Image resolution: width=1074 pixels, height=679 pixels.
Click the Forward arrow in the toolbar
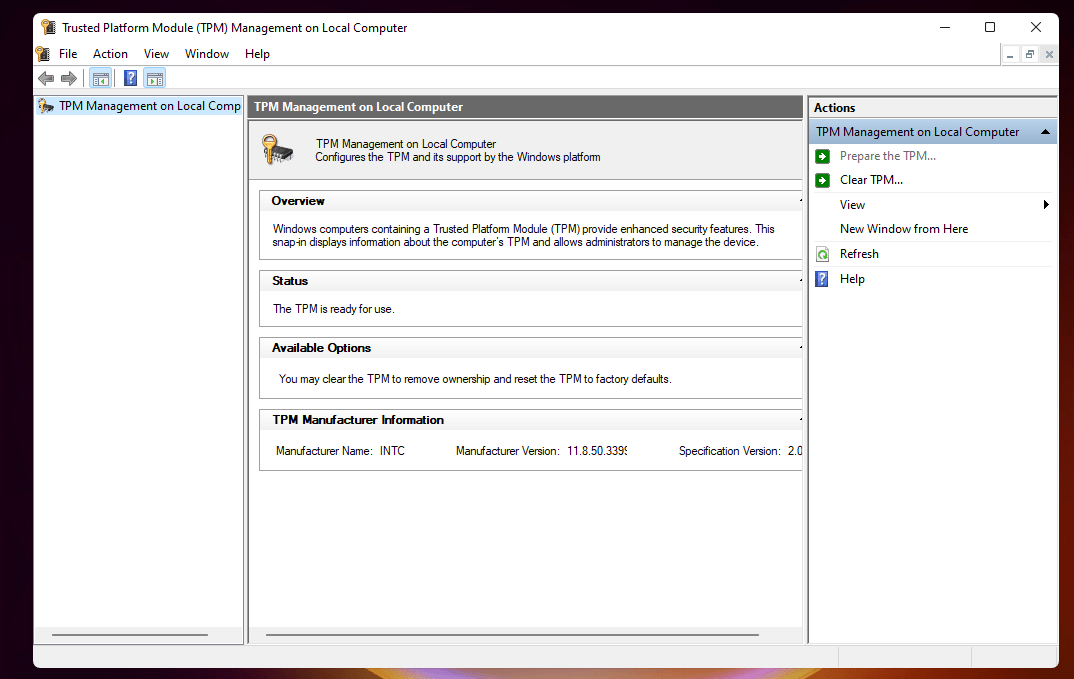[68, 79]
